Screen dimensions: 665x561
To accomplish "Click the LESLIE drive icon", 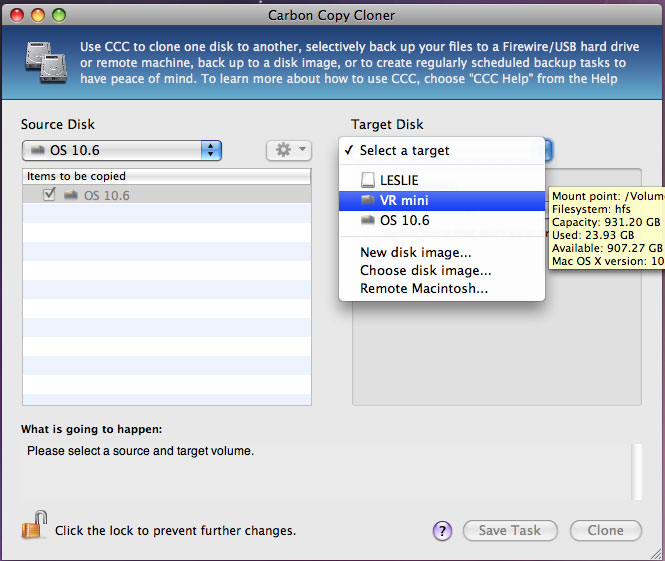I will click(x=368, y=180).
